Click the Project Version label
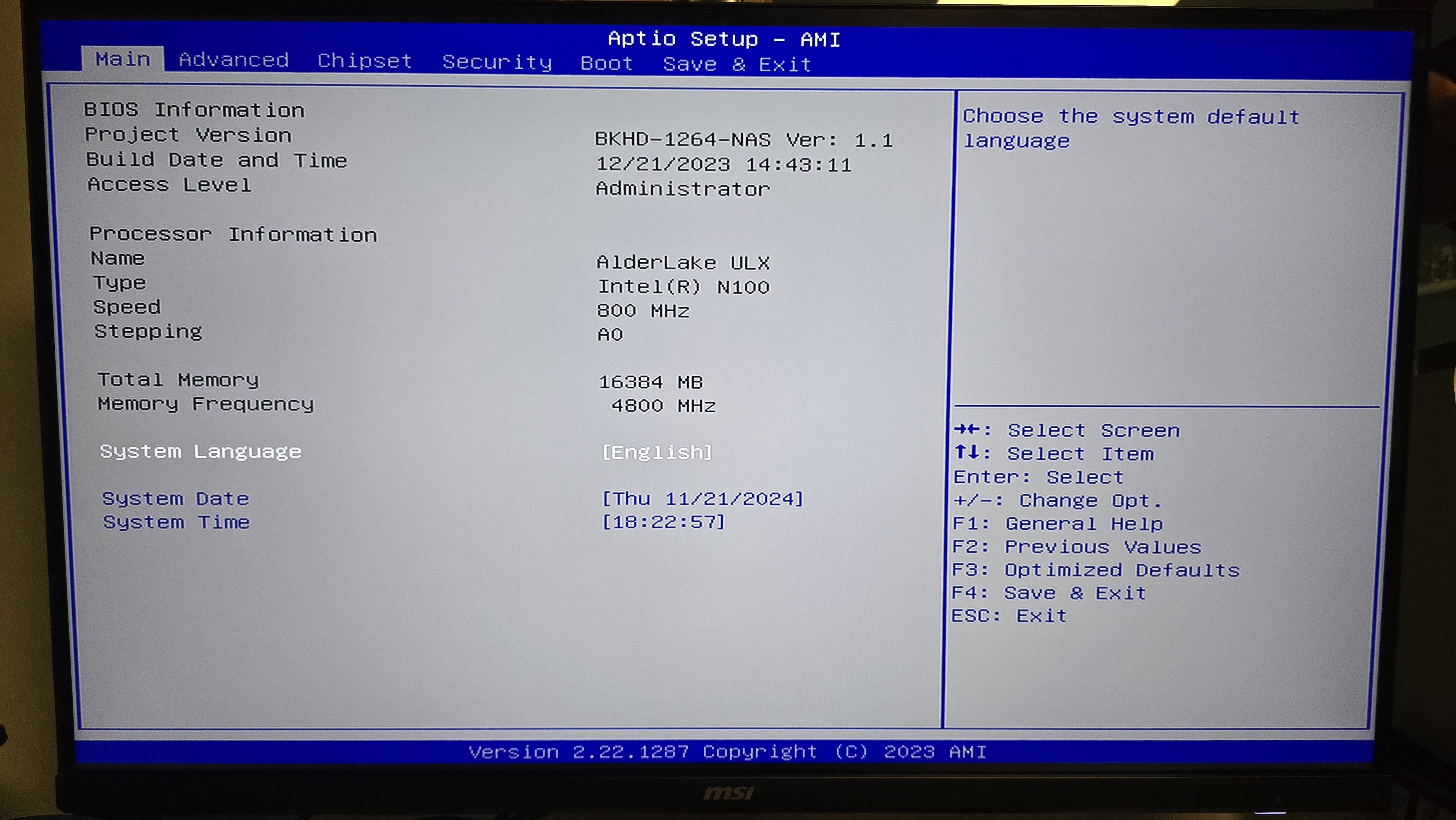1456x820 pixels. click(188, 135)
